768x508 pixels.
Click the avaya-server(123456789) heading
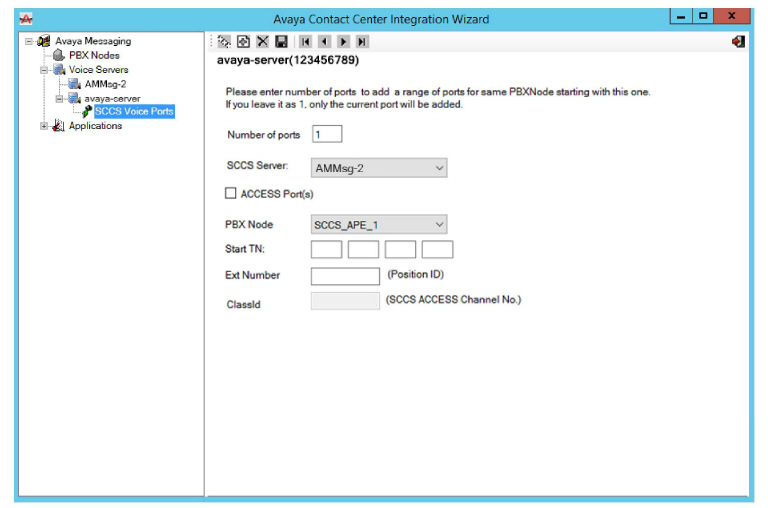point(288,60)
